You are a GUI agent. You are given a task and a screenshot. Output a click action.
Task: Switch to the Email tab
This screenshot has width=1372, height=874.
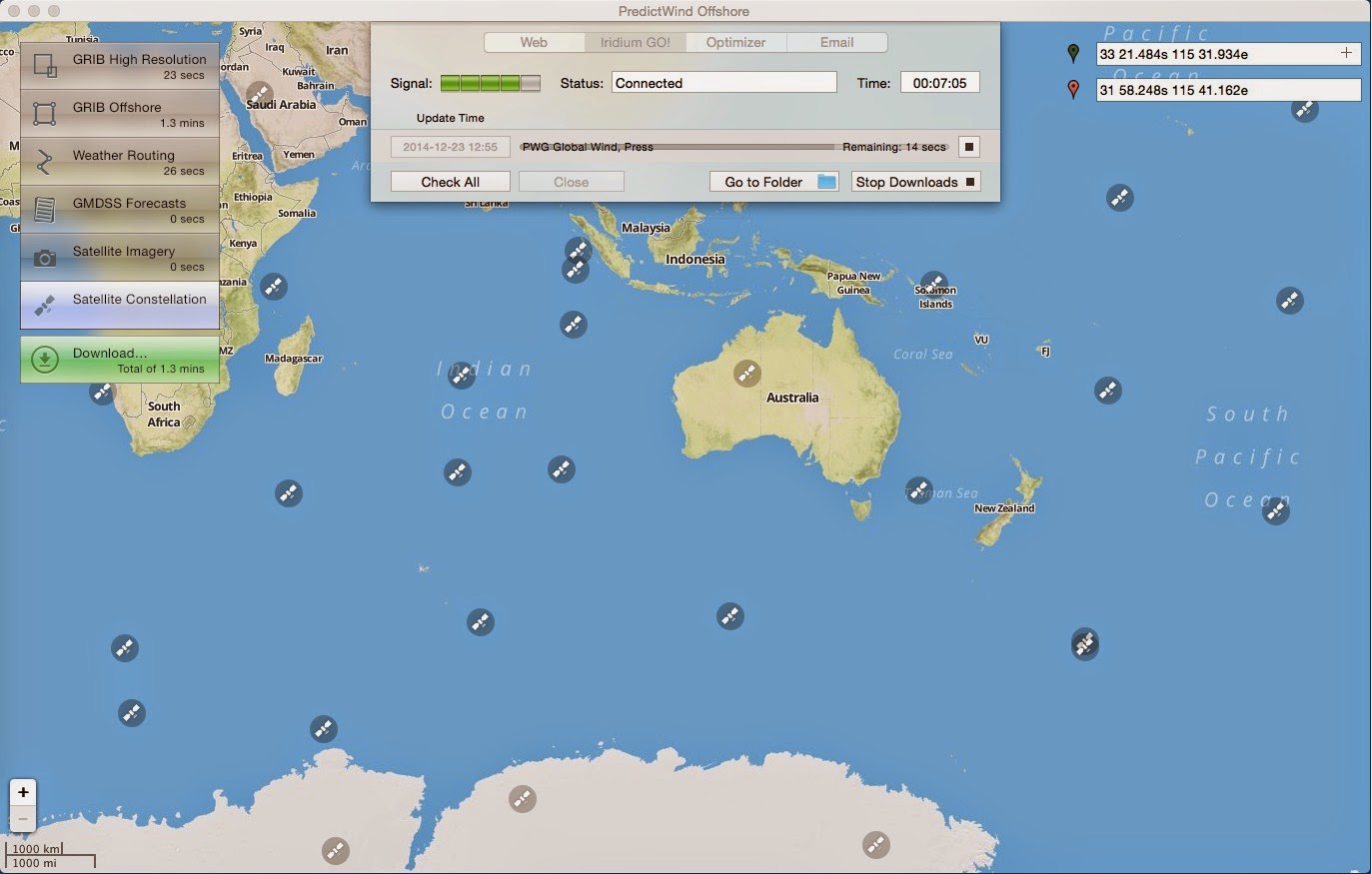coord(837,42)
